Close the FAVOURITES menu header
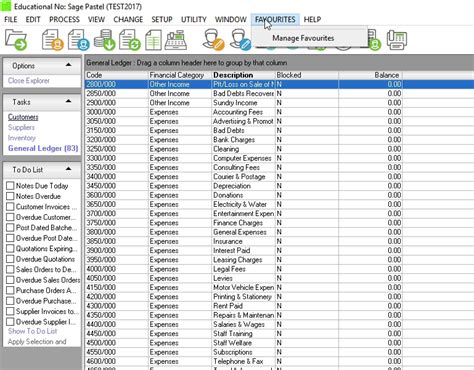Viewport: 474px width, 370px height. tap(275, 20)
